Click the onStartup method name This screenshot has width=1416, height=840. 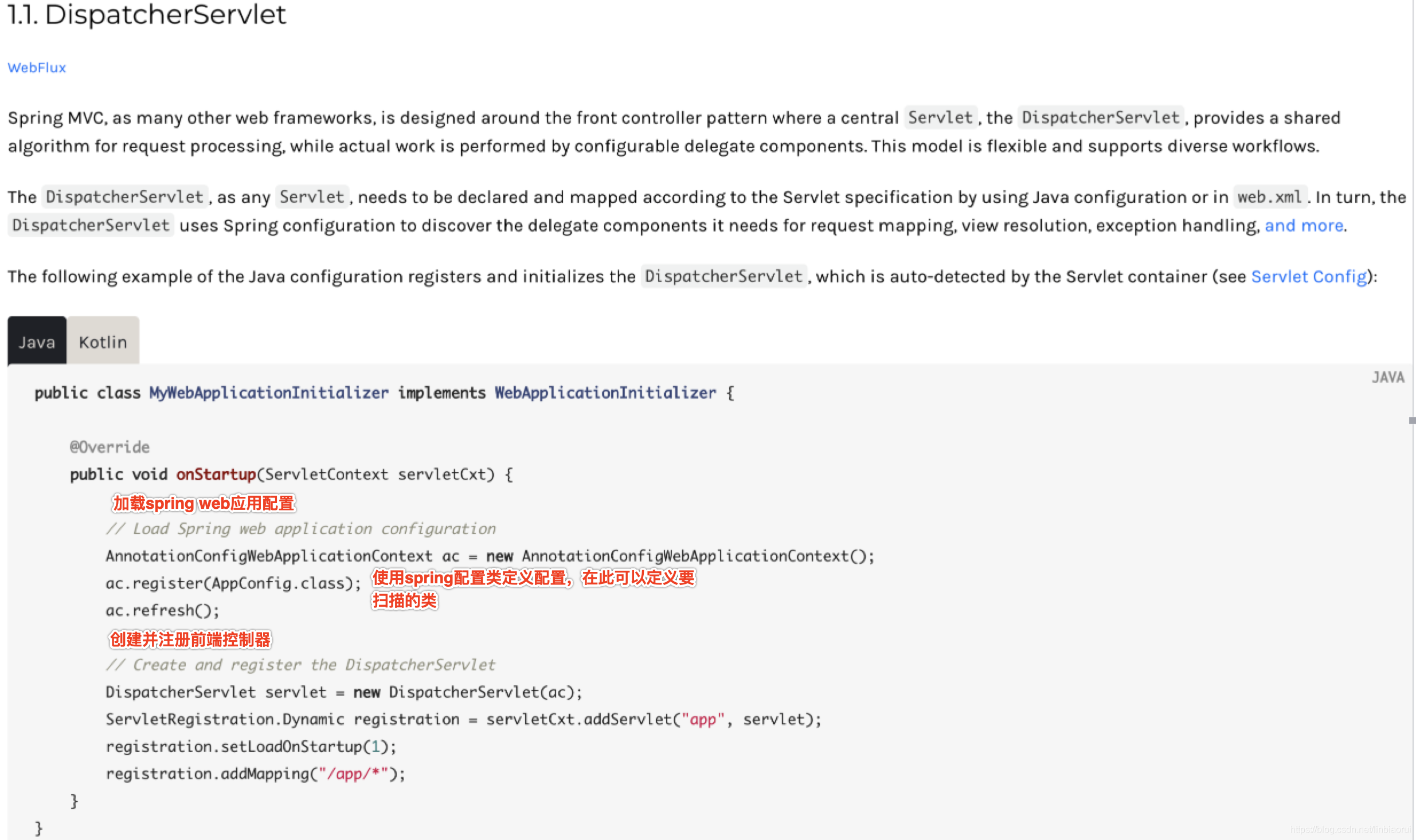(x=216, y=474)
